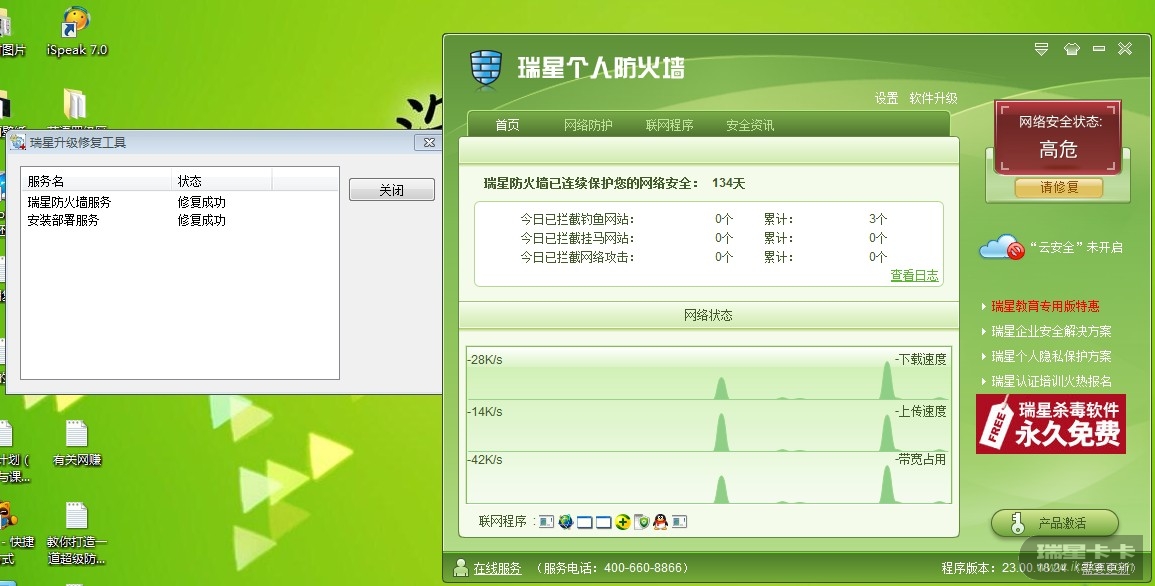Select the 安装部署服务 row
This screenshot has width=1155, height=586.
point(180,220)
